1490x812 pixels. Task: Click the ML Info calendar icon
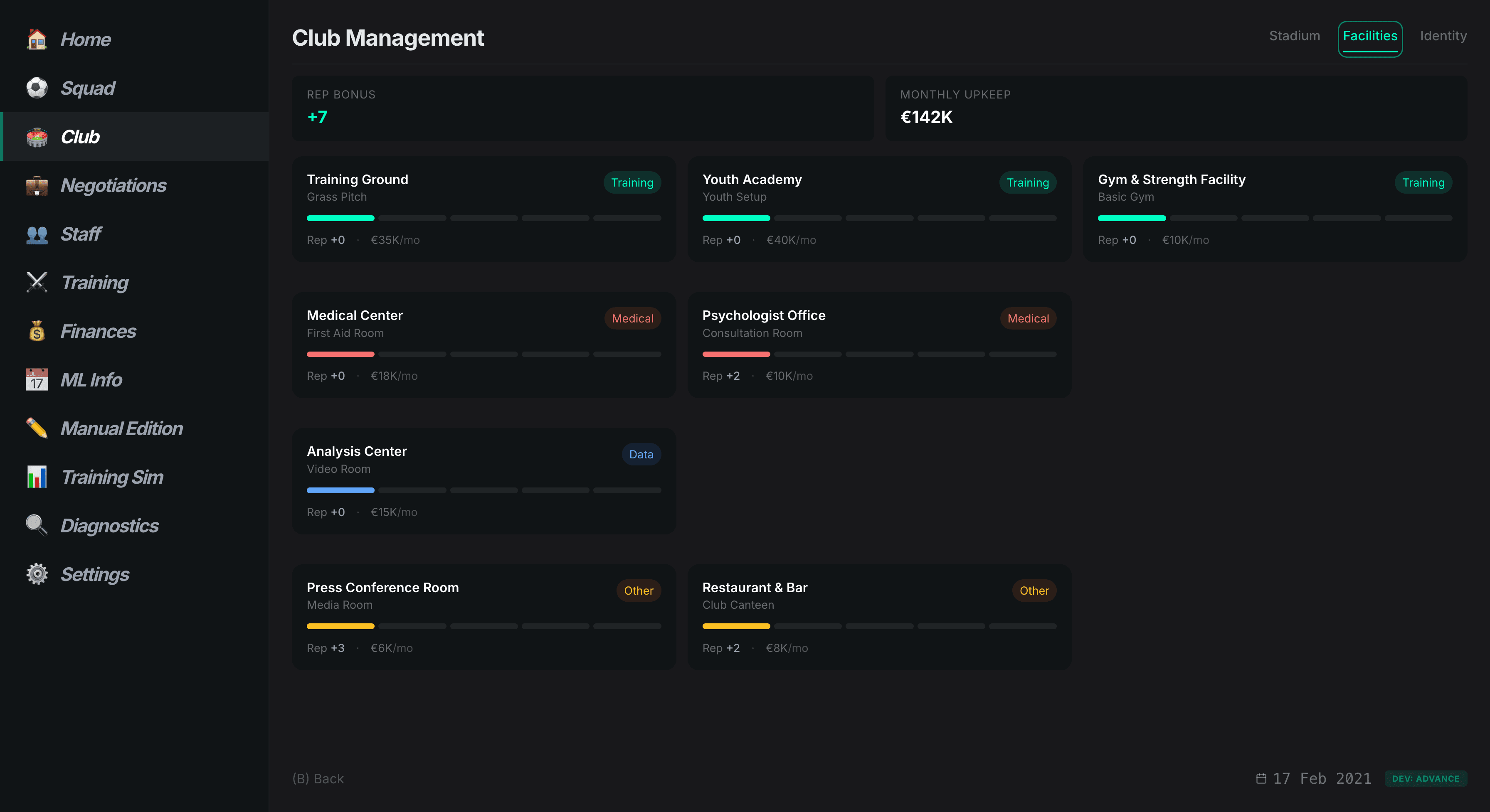[x=37, y=379]
